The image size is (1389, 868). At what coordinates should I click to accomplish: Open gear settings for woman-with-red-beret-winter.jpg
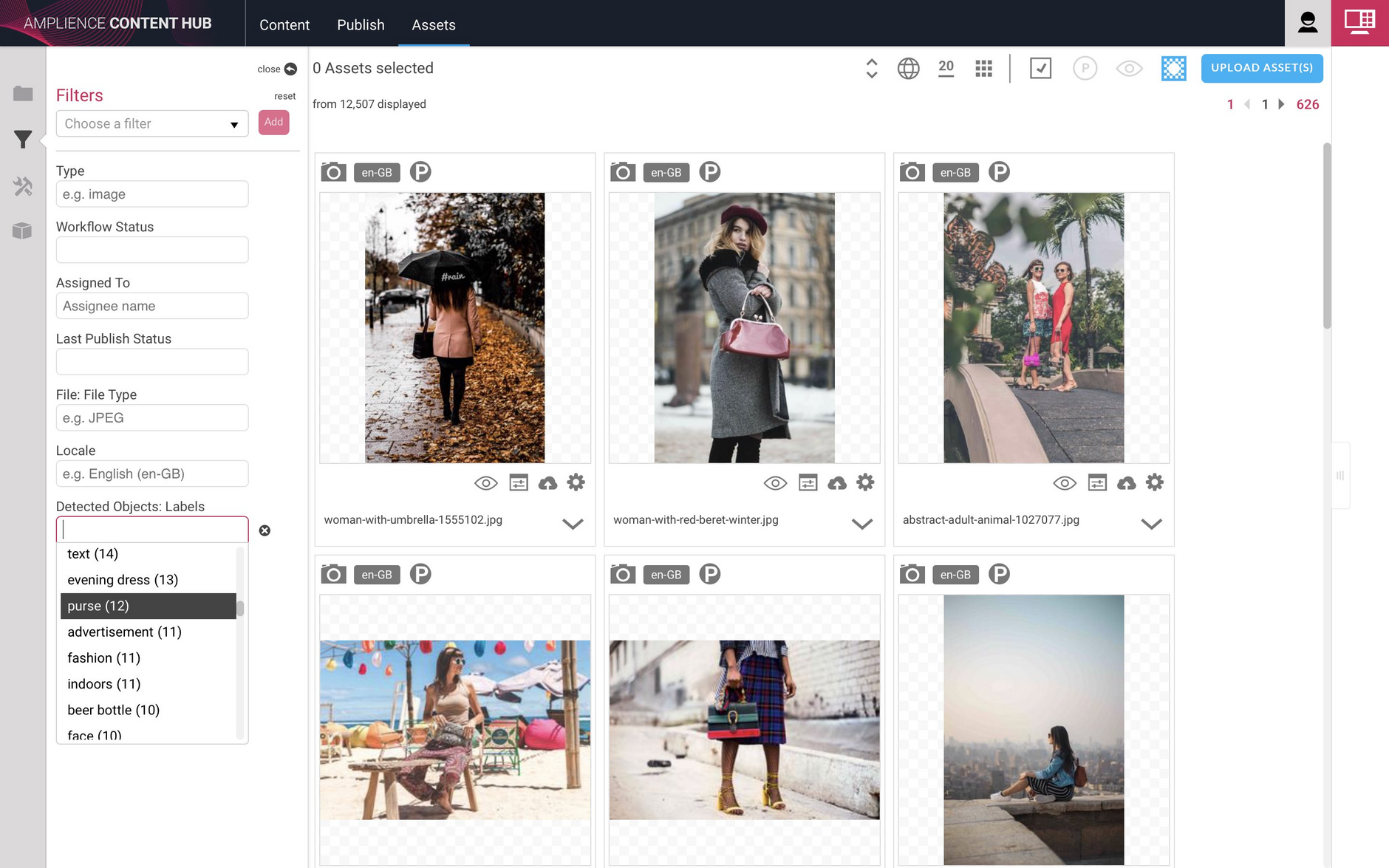865,483
